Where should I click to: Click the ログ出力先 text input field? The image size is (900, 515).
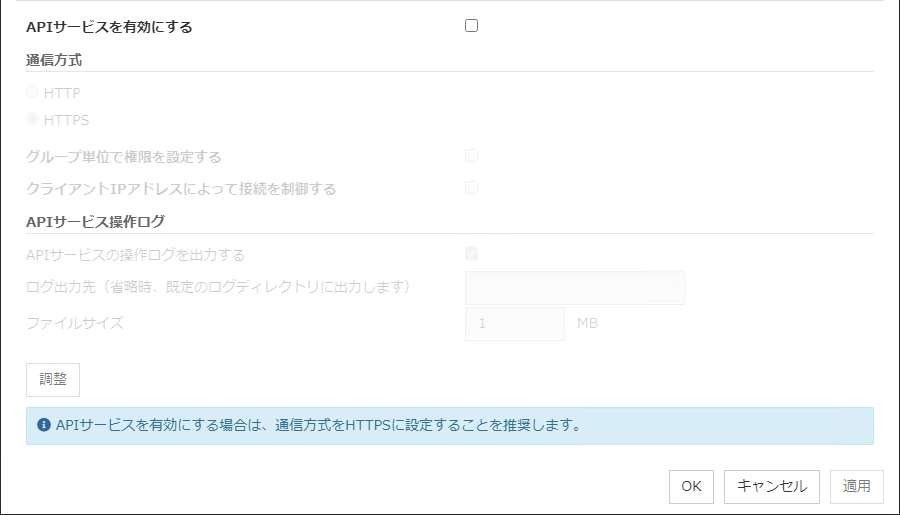[574, 288]
